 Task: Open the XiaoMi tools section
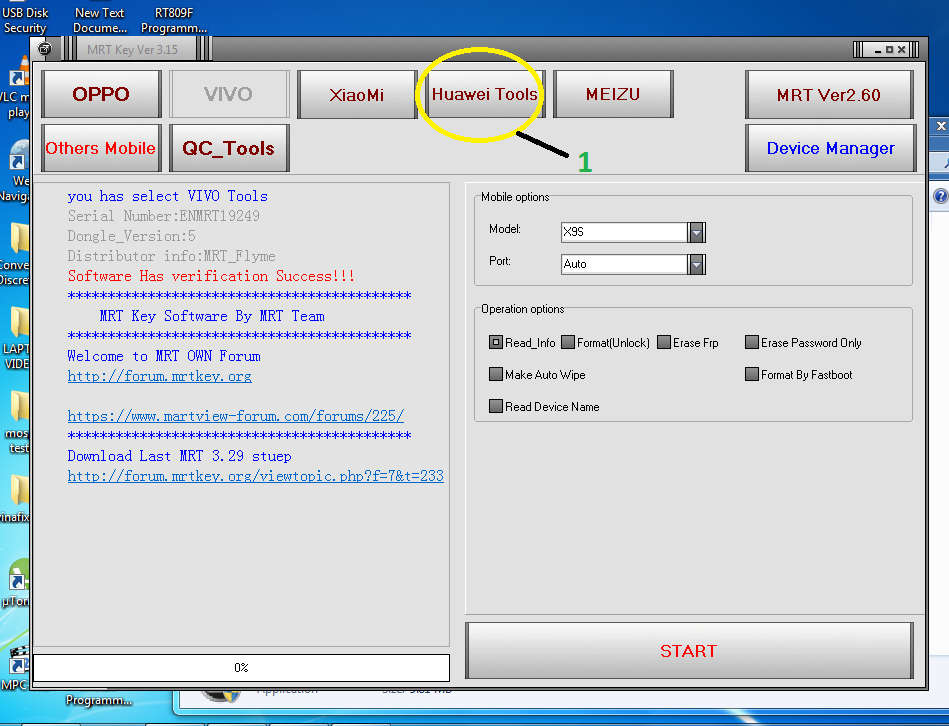356,94
